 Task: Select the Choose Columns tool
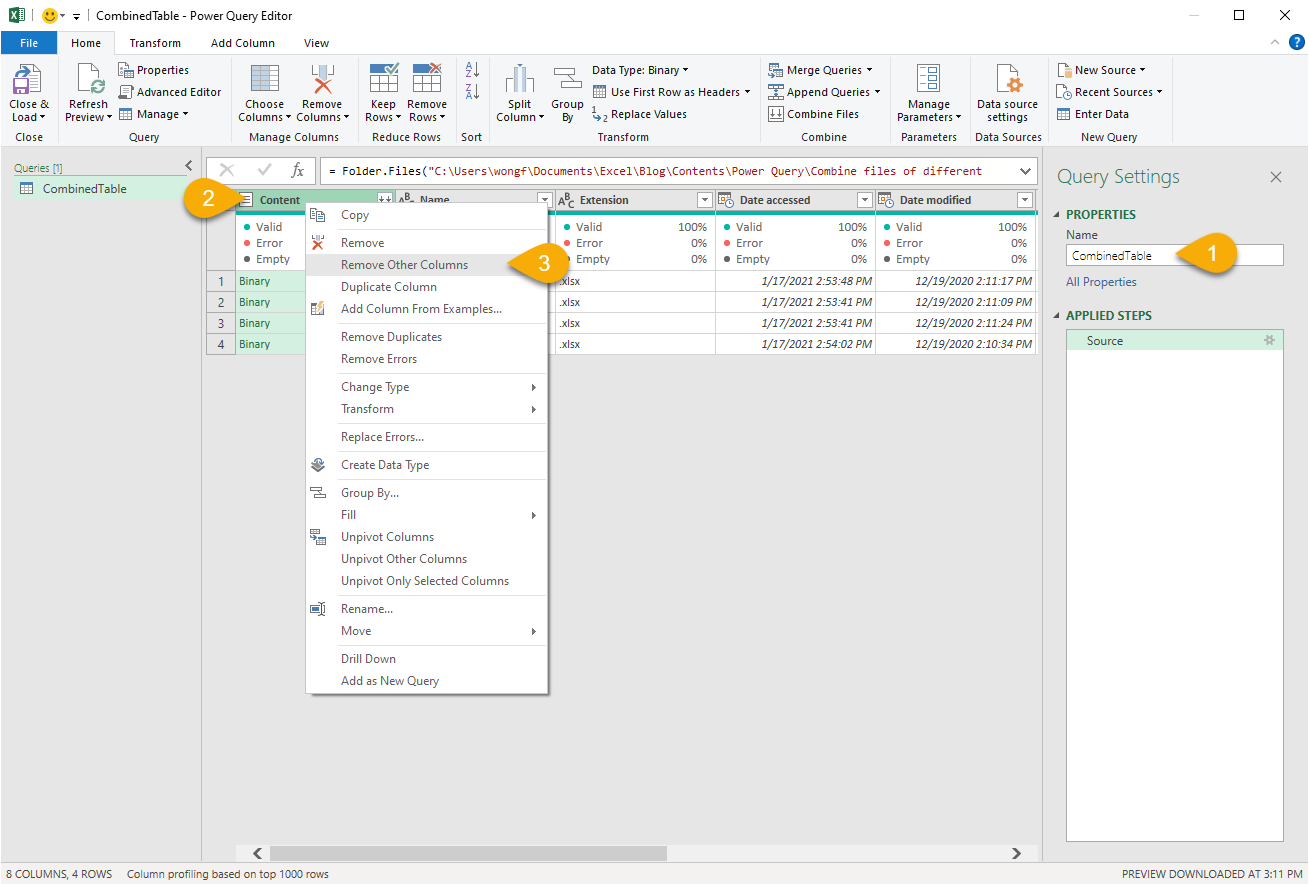[263, 91]
